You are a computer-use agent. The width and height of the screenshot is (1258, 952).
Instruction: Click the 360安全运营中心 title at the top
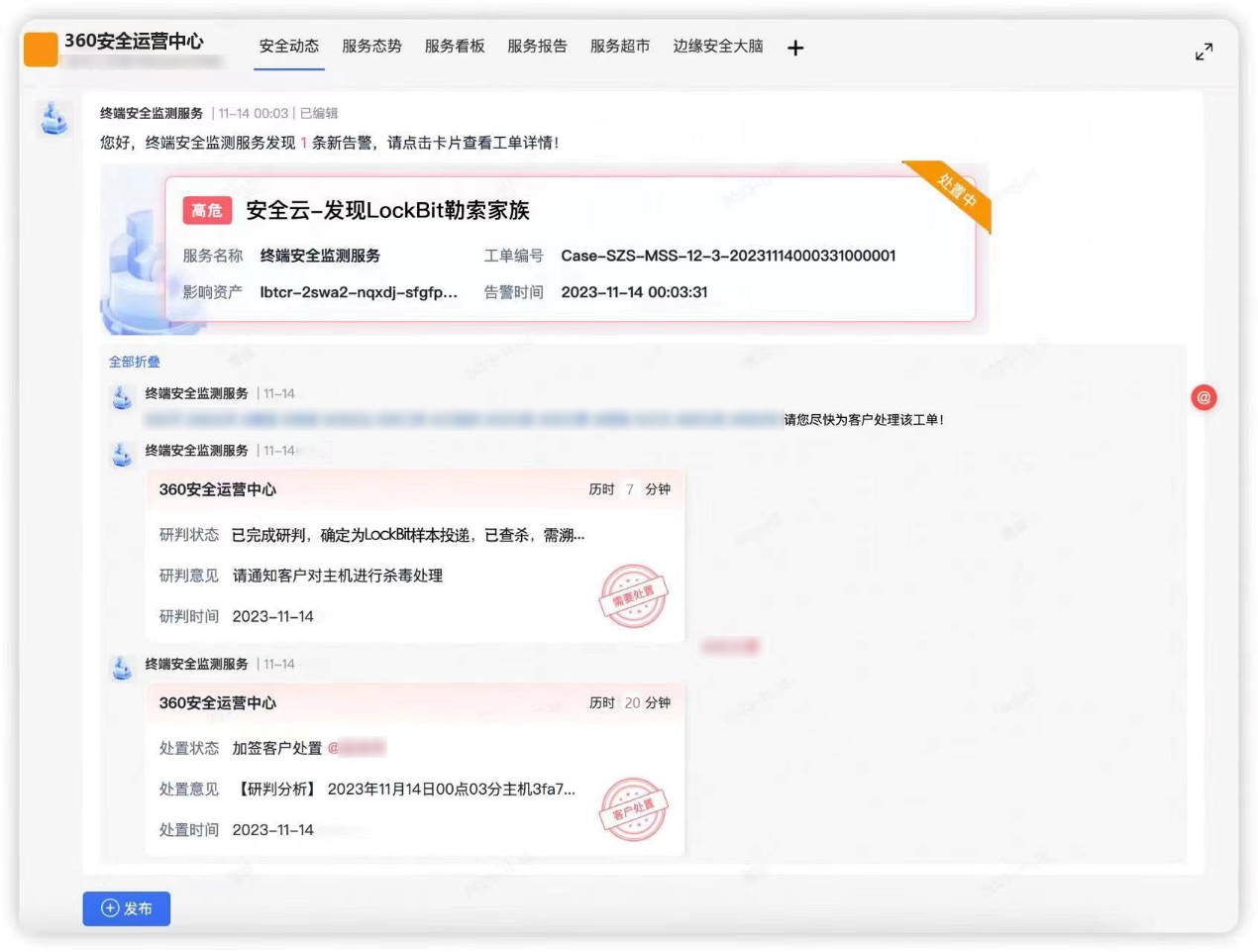(134, 41)
